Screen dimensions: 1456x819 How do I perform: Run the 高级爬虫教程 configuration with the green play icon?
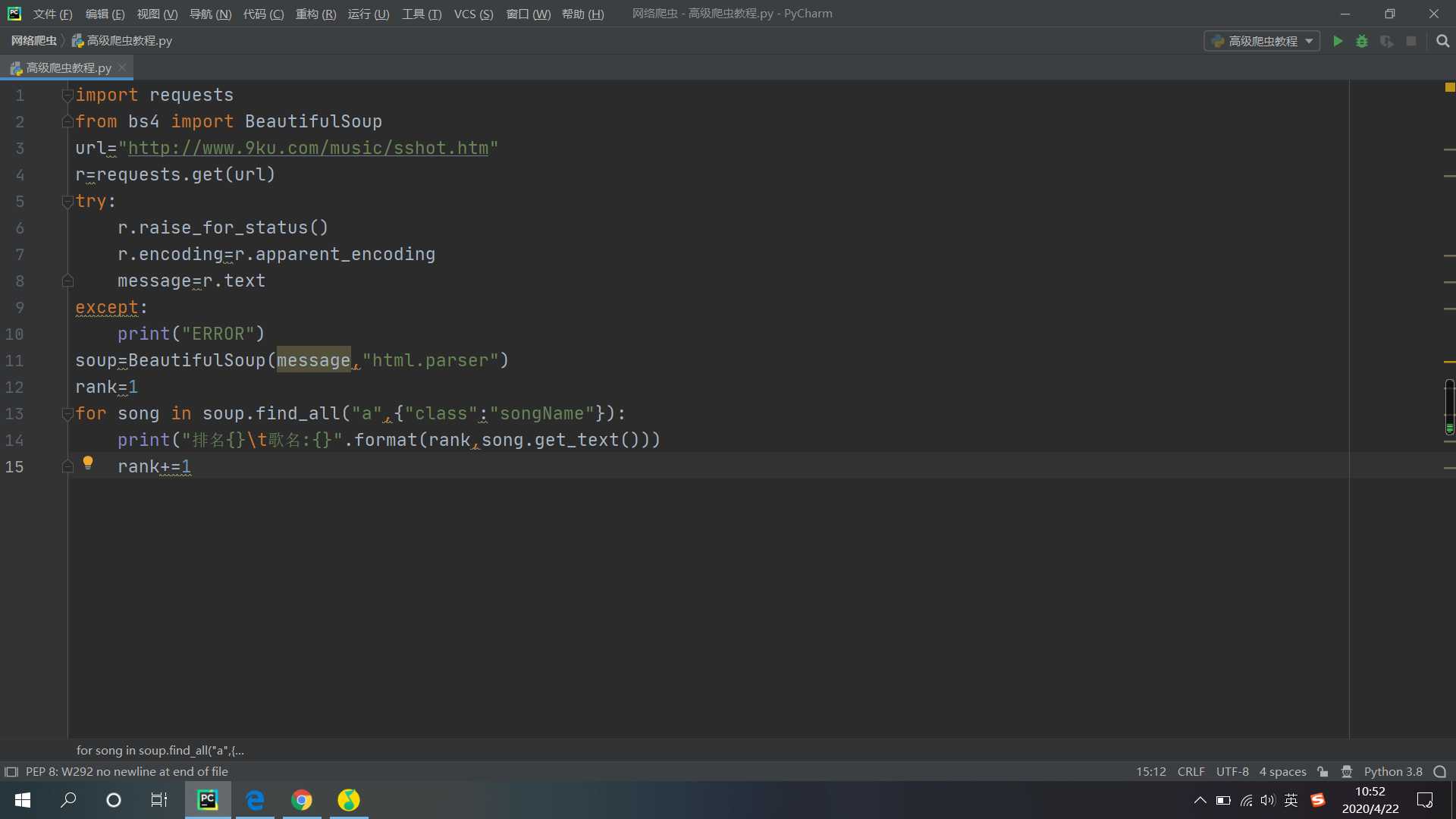click(1338, 41)
